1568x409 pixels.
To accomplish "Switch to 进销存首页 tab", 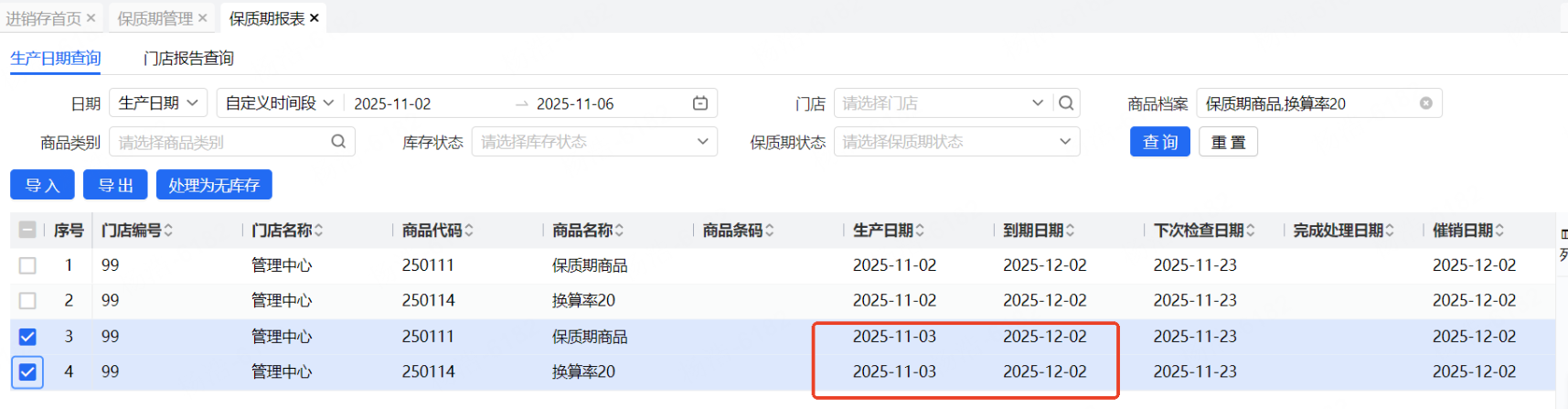I will pos(43,18).
